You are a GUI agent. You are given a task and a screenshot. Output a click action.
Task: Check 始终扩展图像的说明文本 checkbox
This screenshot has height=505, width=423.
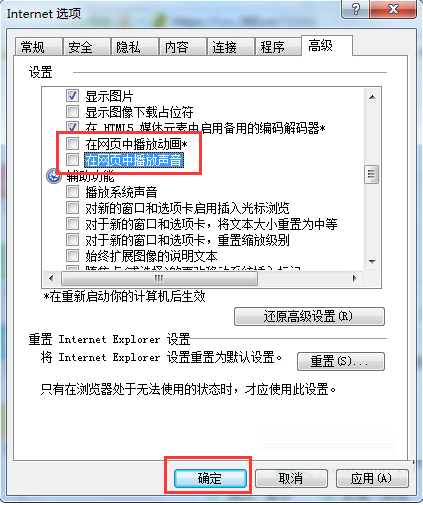coord(72,256)
